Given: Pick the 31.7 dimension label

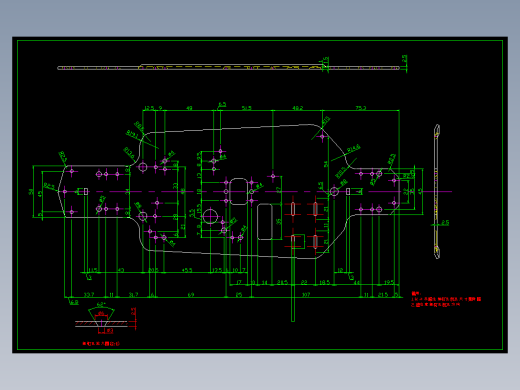Looking at the screenshot, I should point(133,295).
